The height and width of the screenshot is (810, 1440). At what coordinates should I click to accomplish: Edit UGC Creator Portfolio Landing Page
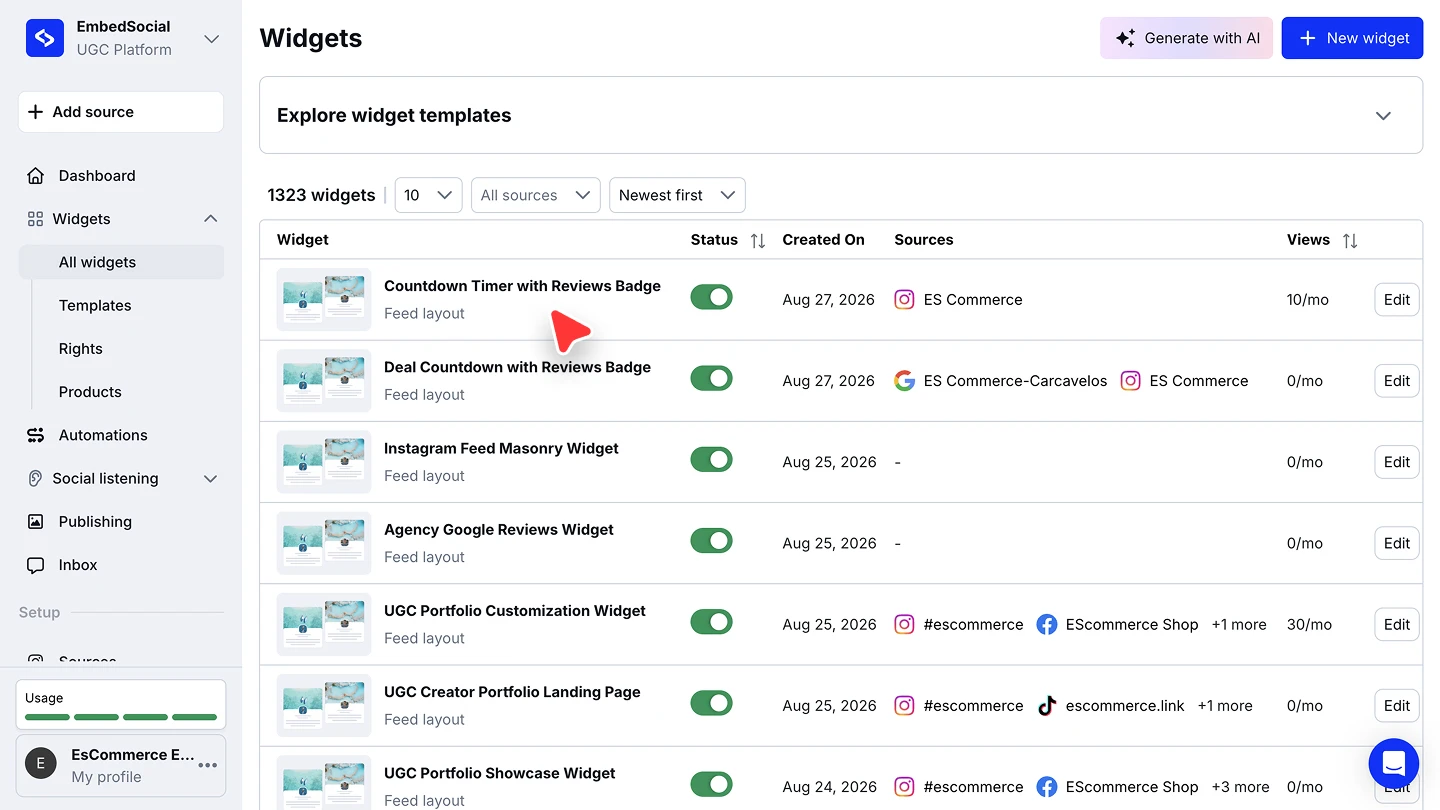1397,705
